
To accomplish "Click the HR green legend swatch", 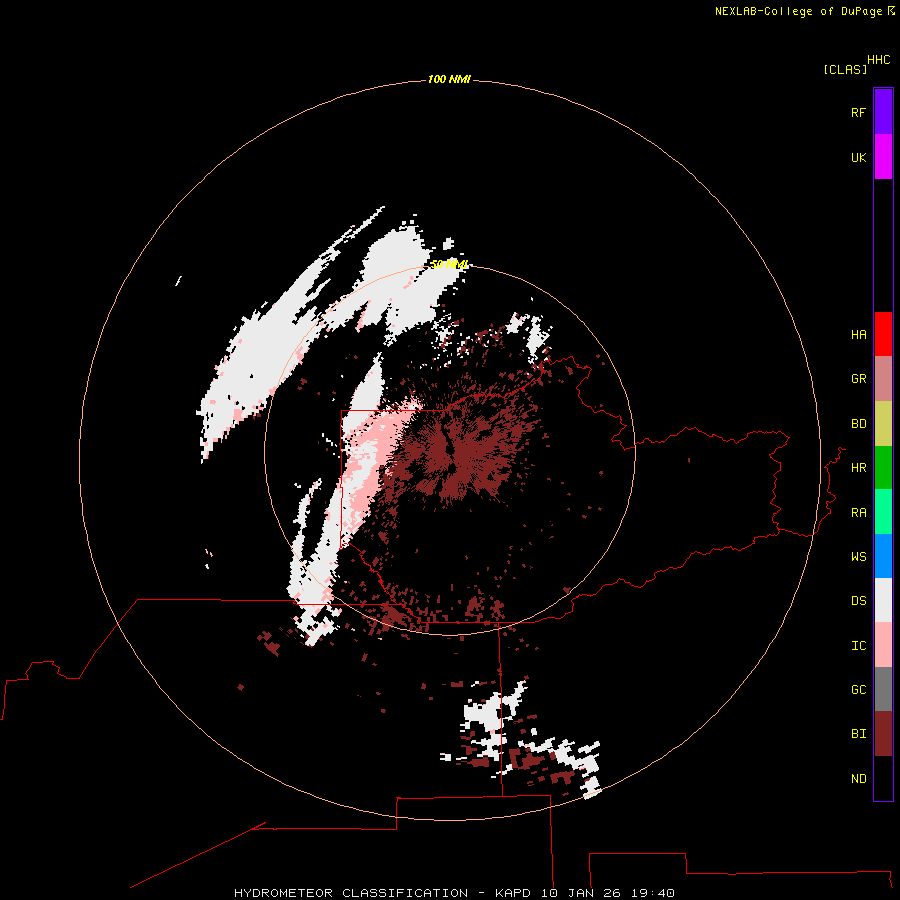I will point(883,468).
